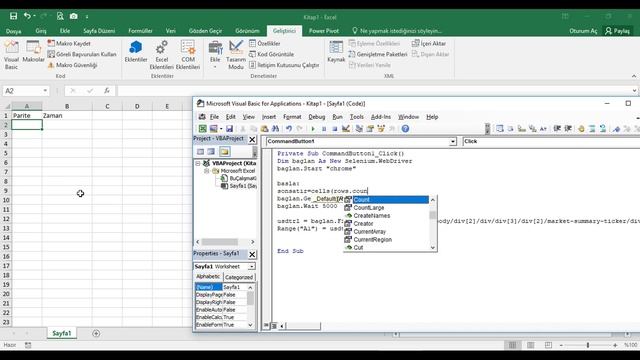Screen dimensions: 640x360
Task: Run the macro with green play icon
Action: coord(313,129)
